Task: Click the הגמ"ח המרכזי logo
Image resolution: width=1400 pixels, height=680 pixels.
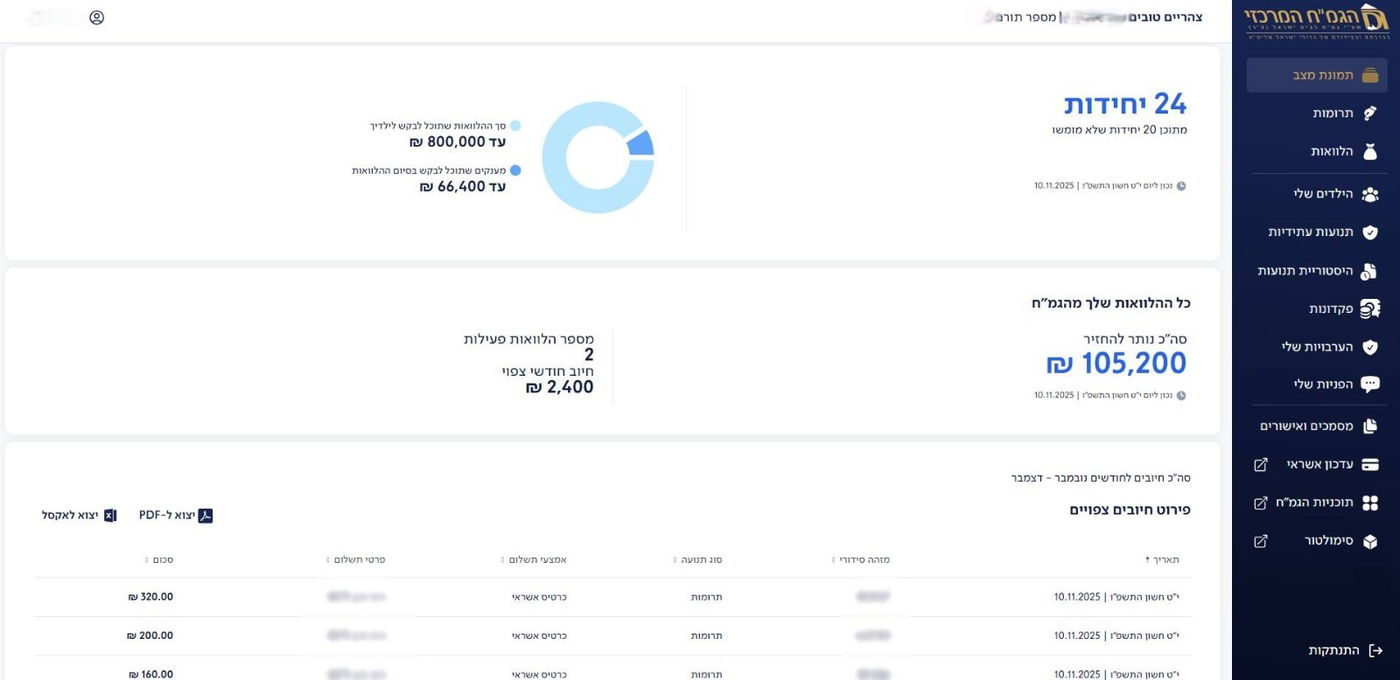Action: pyautogui.click(x=1316, y=22)
